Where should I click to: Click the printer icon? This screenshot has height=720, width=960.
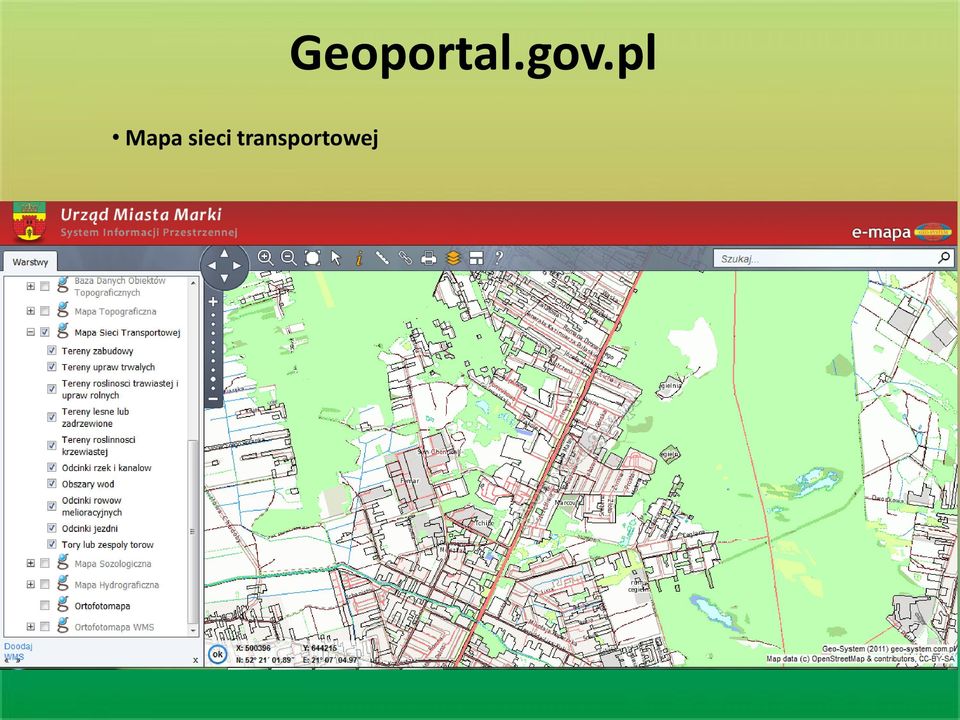click(429, 258)
